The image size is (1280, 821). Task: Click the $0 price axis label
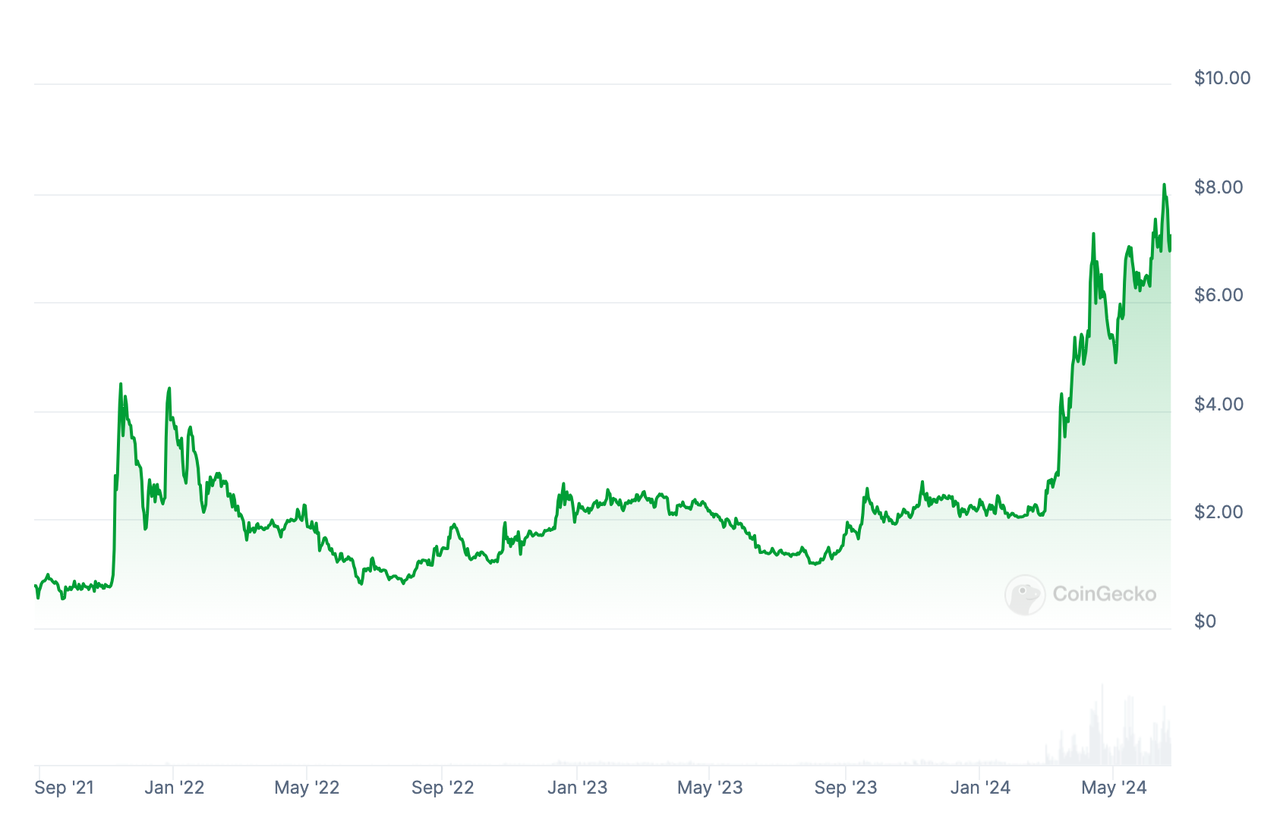pos(1205,621)
